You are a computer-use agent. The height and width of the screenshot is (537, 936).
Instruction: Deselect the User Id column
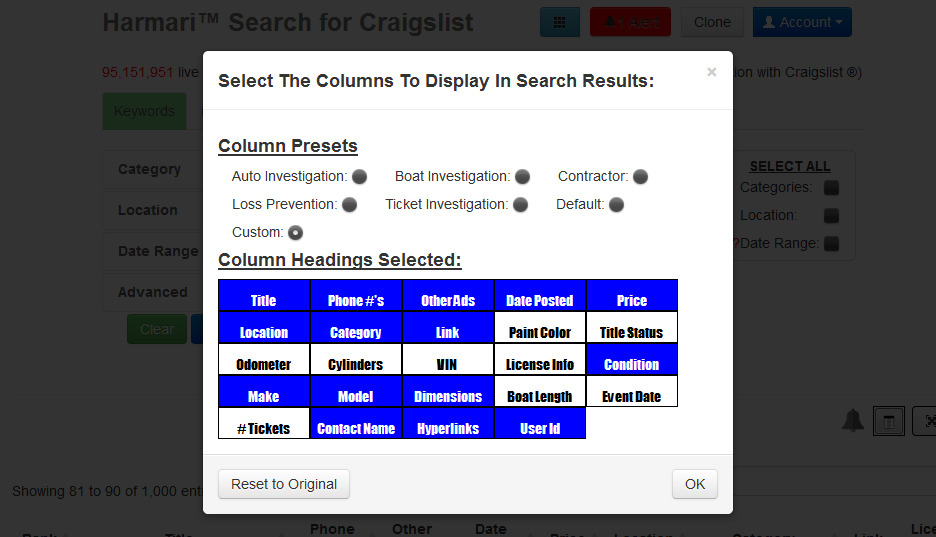[x=540, y=424]
